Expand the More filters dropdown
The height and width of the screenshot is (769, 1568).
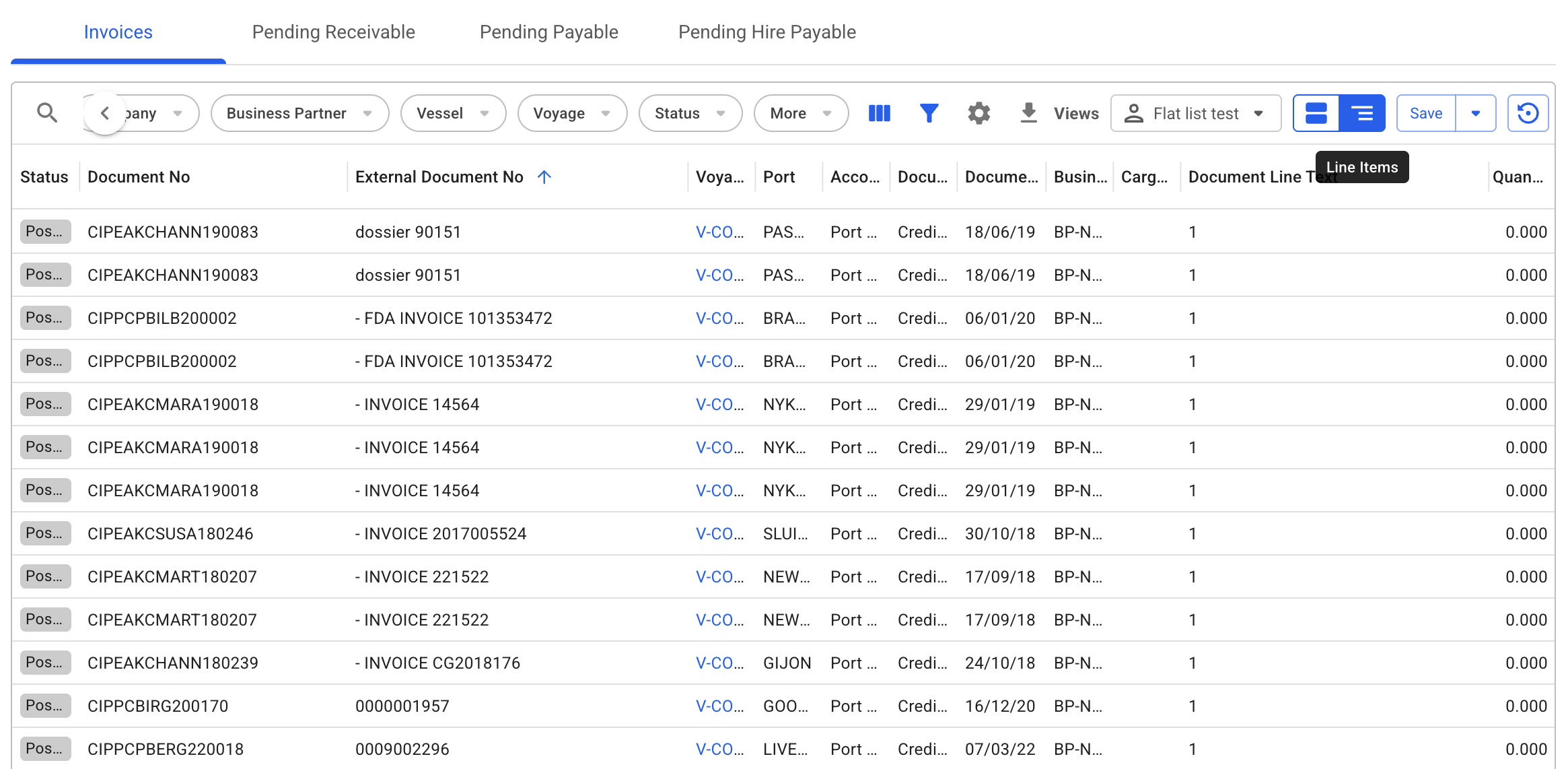tap(801, 113)
